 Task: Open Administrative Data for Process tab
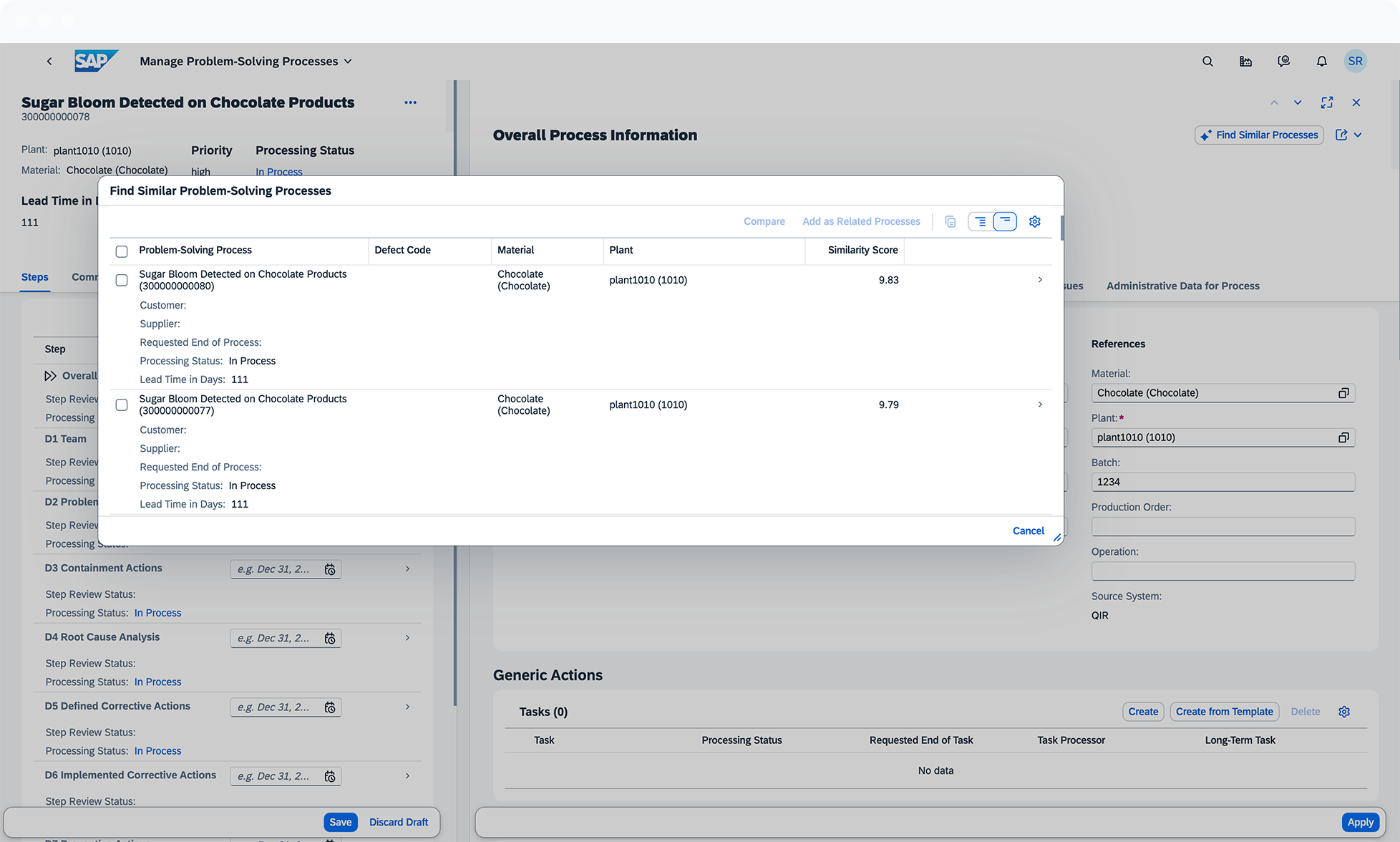coord(1182,286)
